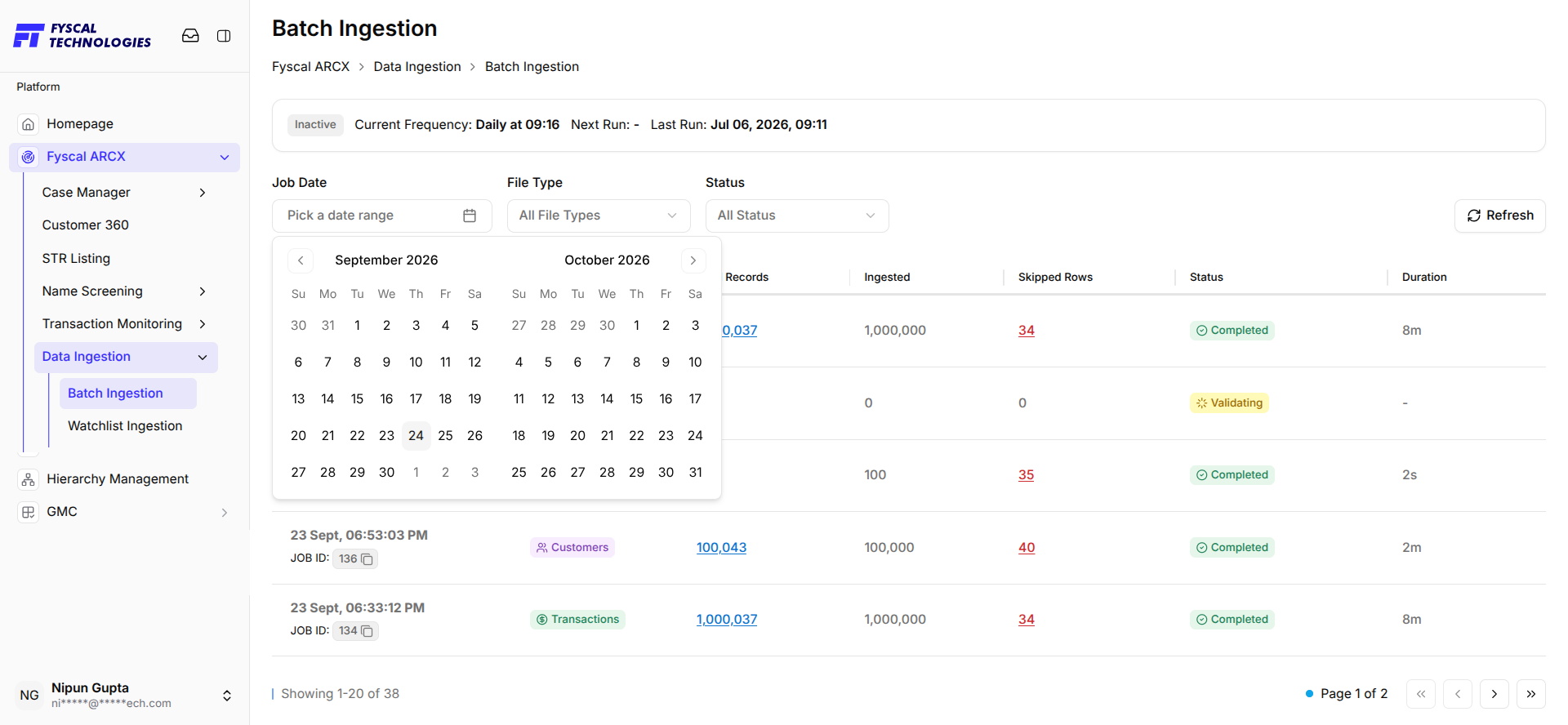Copy job ID 136
Viewport: 1568px width, 725px height.
pyautogui.click(x=367, y=559)
